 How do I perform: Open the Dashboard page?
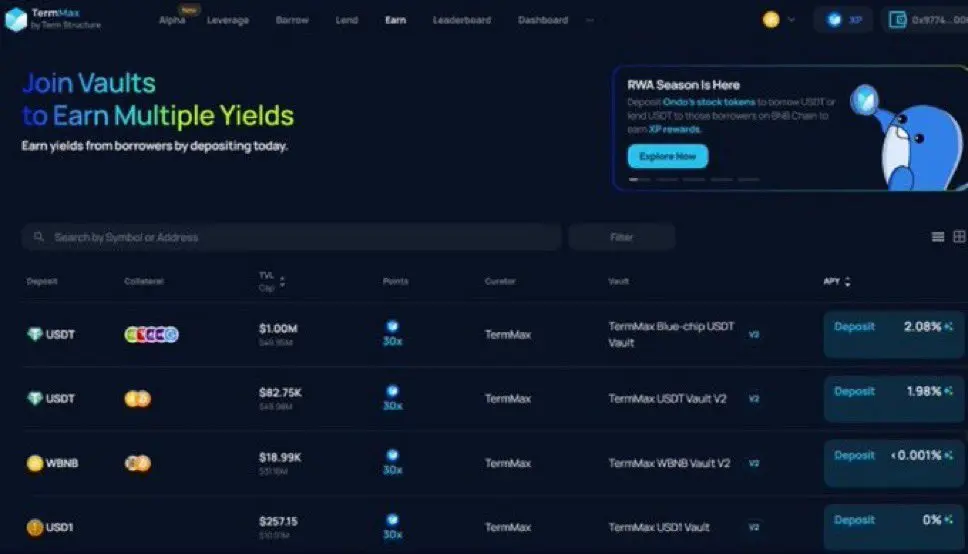tap(543, 20)
